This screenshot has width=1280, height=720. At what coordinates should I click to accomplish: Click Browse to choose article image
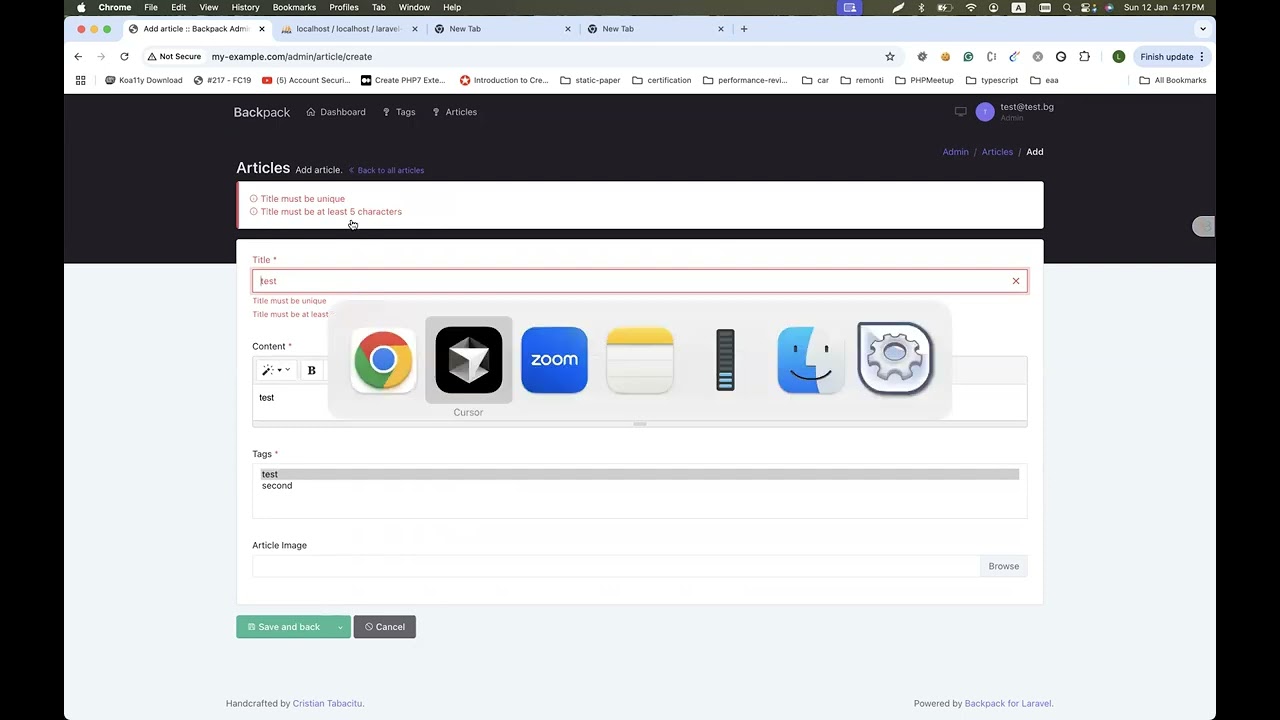[x=1004, y=566]
